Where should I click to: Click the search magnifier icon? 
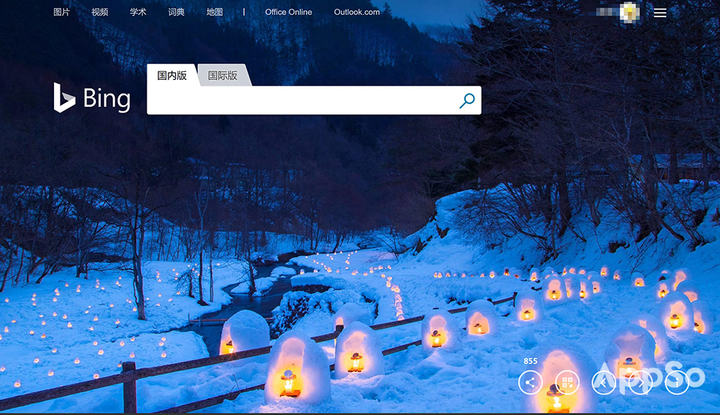click(467, 101)
